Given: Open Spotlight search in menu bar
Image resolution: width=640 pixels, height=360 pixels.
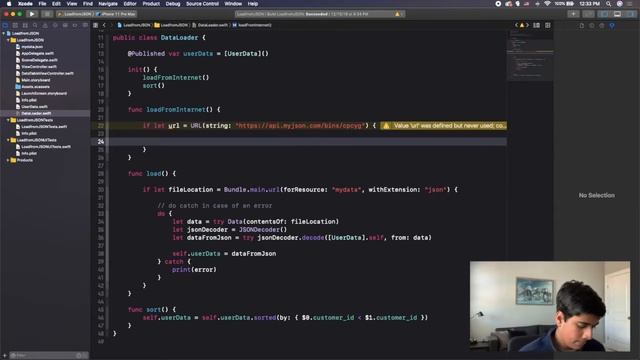Looking at the screenshot, I should click(608, 4).
